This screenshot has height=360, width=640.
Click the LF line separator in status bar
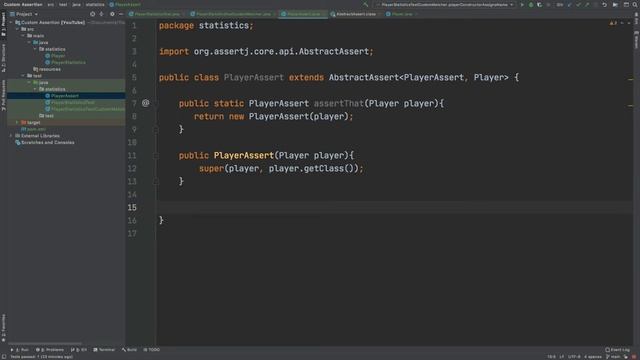pos(562,357)
